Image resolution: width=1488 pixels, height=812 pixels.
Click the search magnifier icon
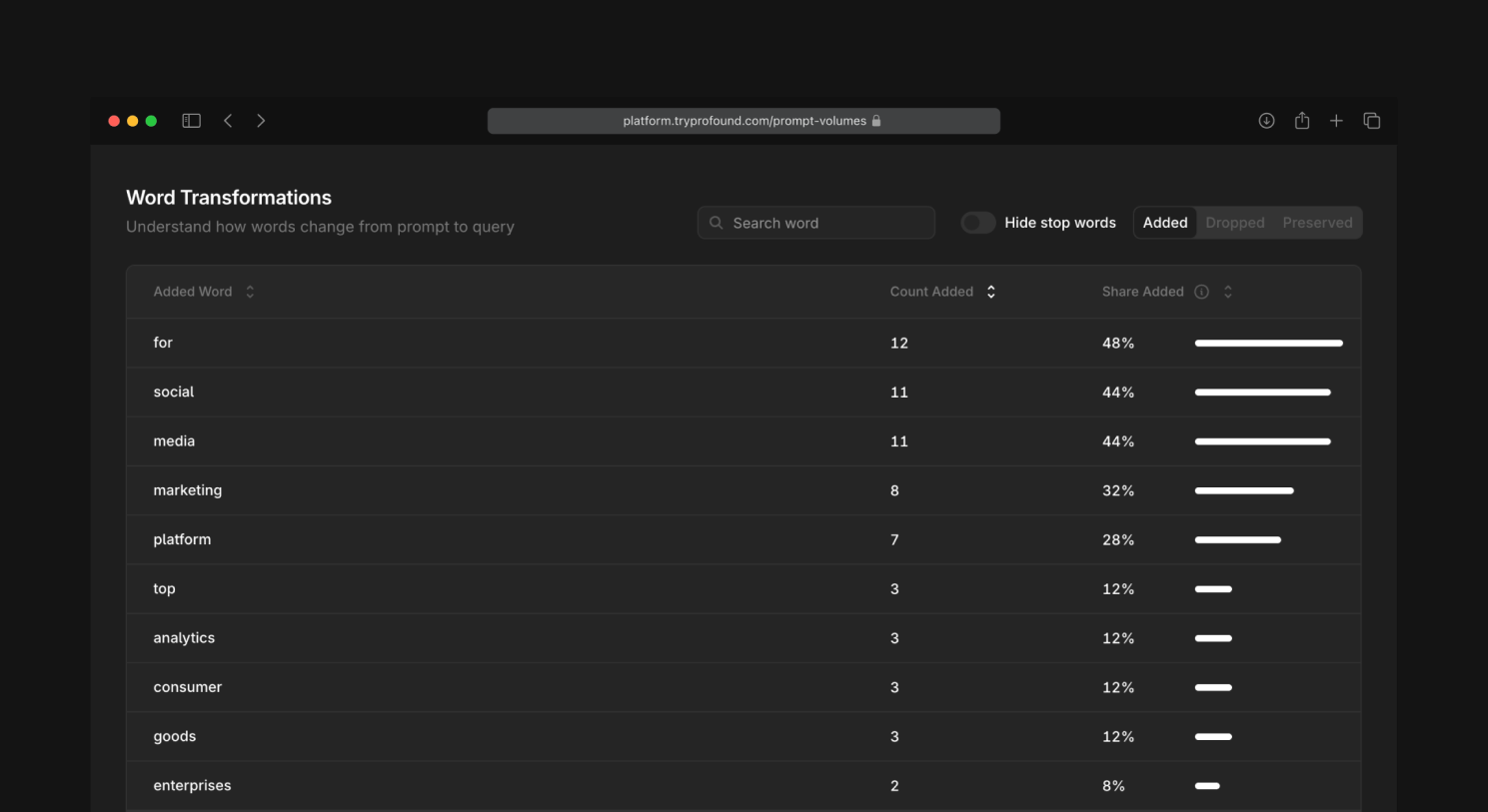(x=716, y=223)
